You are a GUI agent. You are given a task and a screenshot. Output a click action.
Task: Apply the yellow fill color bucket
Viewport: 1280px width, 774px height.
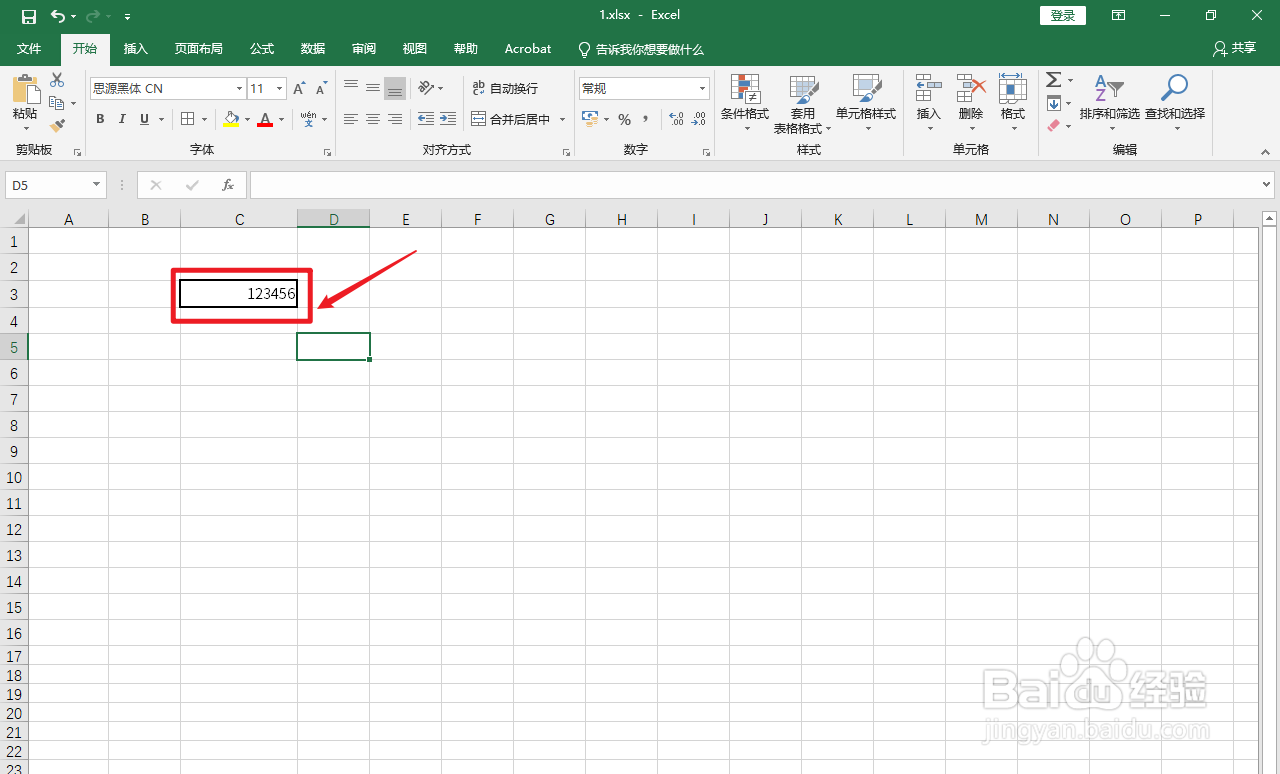click(231, 119)
